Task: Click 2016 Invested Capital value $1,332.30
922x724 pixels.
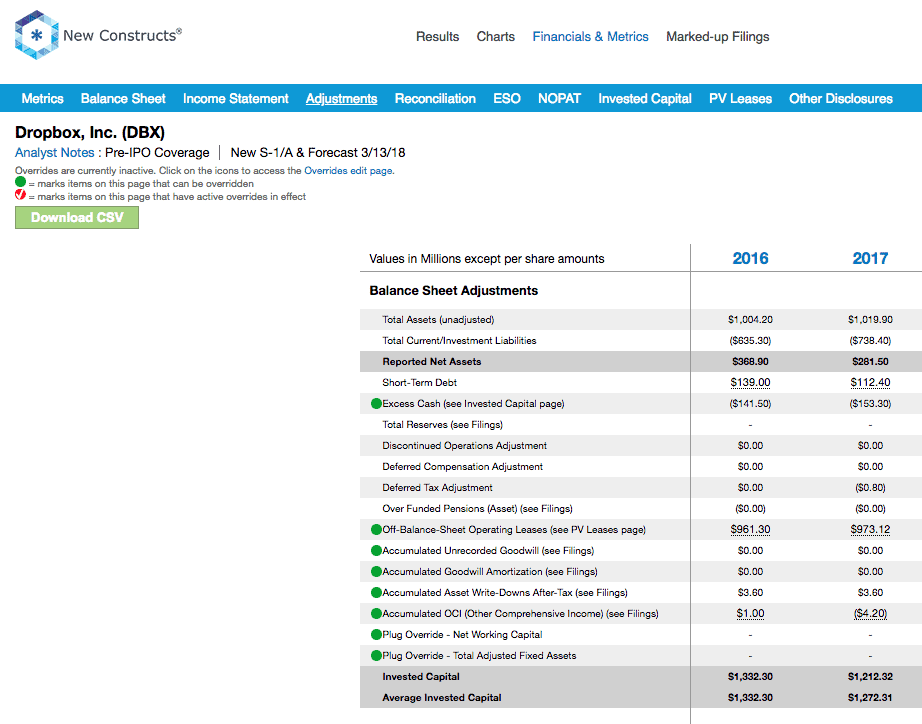Action: [750, 676]
